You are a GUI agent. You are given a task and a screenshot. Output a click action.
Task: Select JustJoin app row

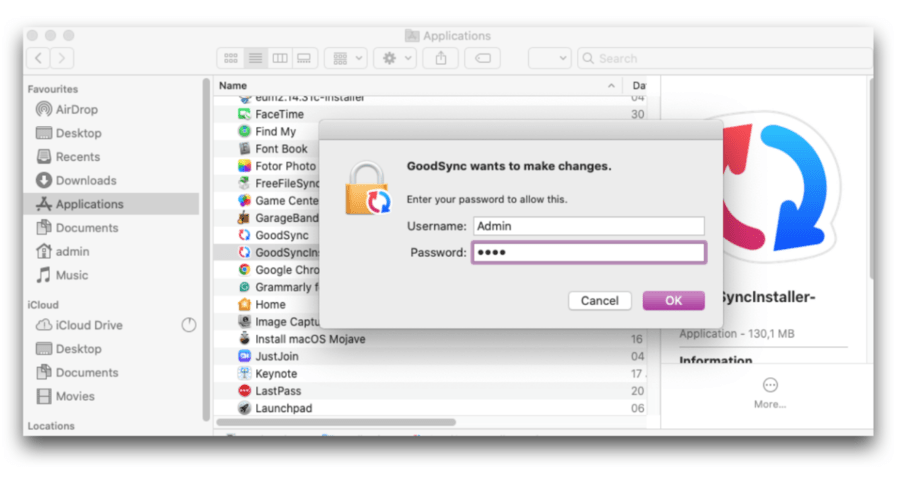coord(429,356)
